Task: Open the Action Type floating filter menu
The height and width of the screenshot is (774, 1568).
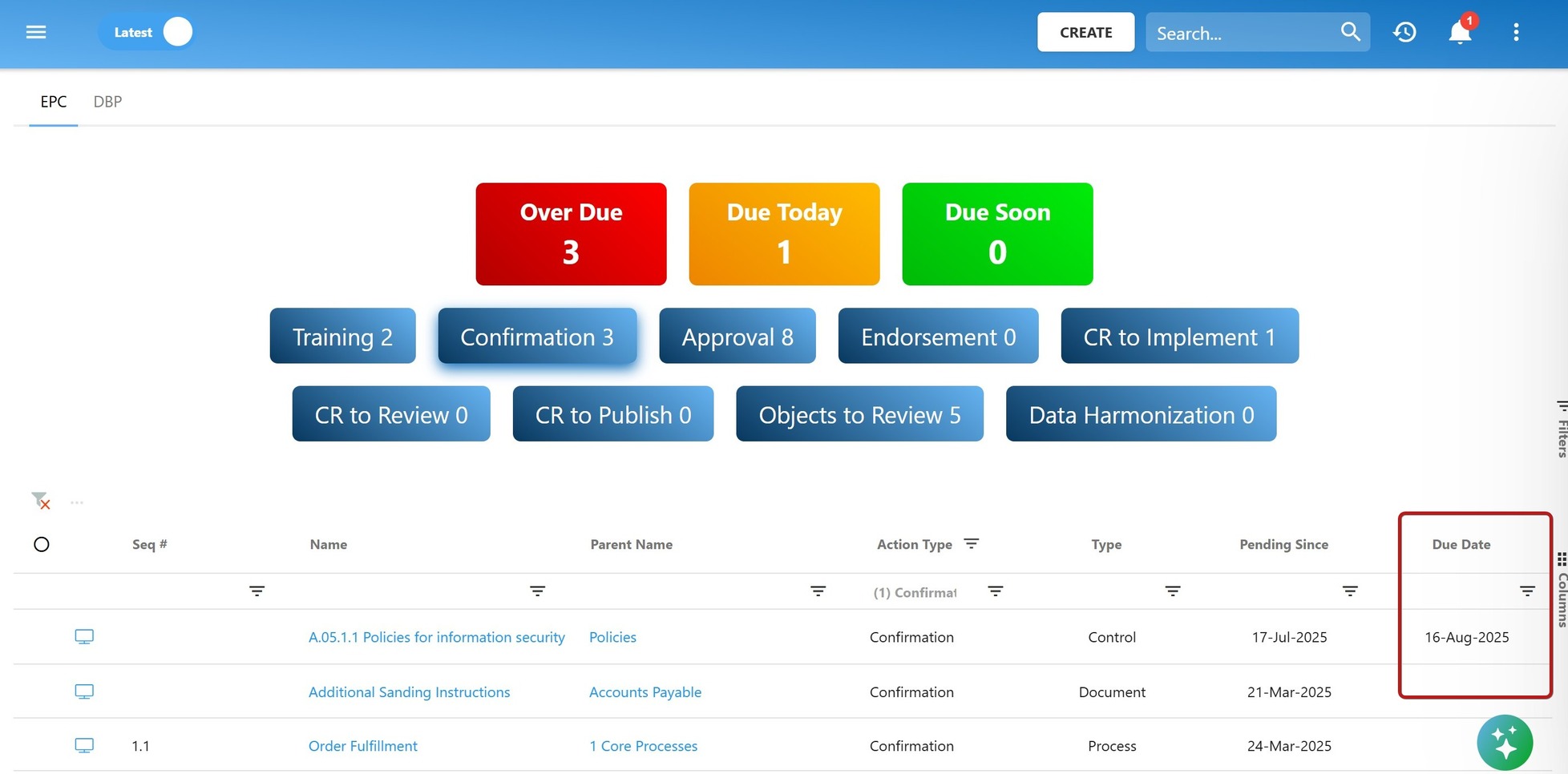Action: [x=996, y=591]
